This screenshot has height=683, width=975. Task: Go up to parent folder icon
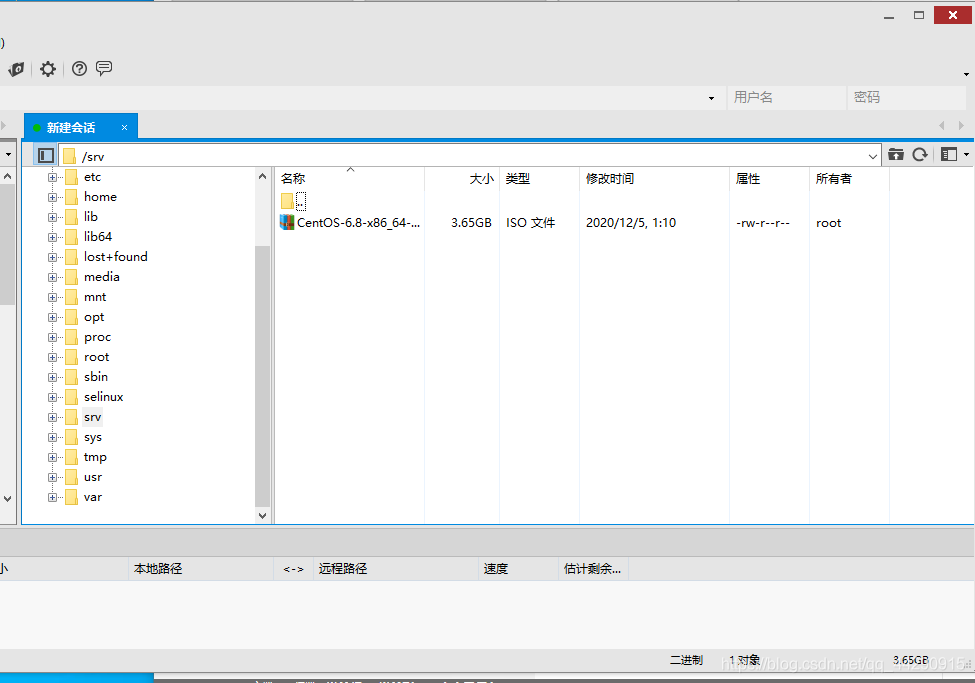tap(895, 154)
